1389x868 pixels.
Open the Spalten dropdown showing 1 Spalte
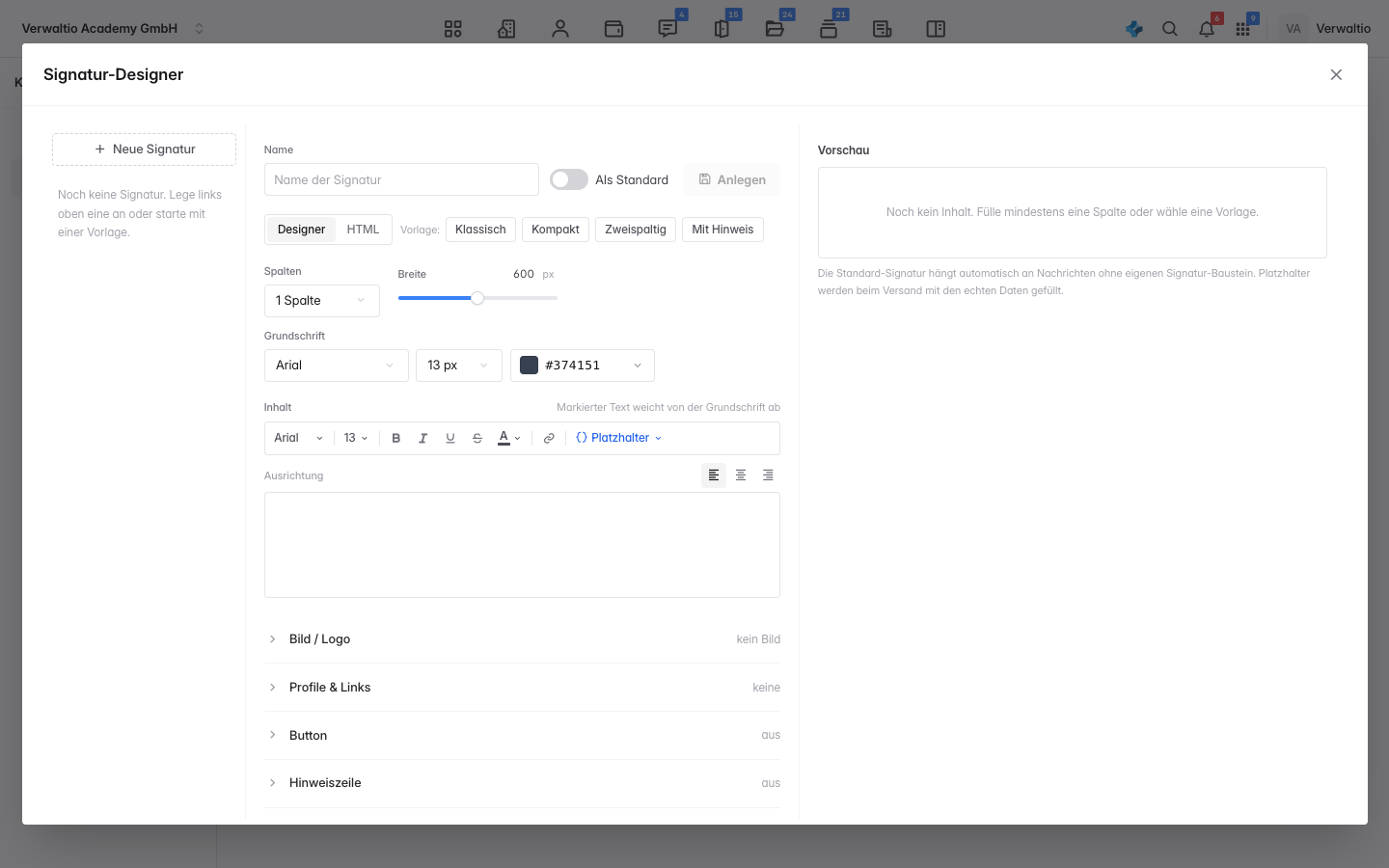[322, 301]
